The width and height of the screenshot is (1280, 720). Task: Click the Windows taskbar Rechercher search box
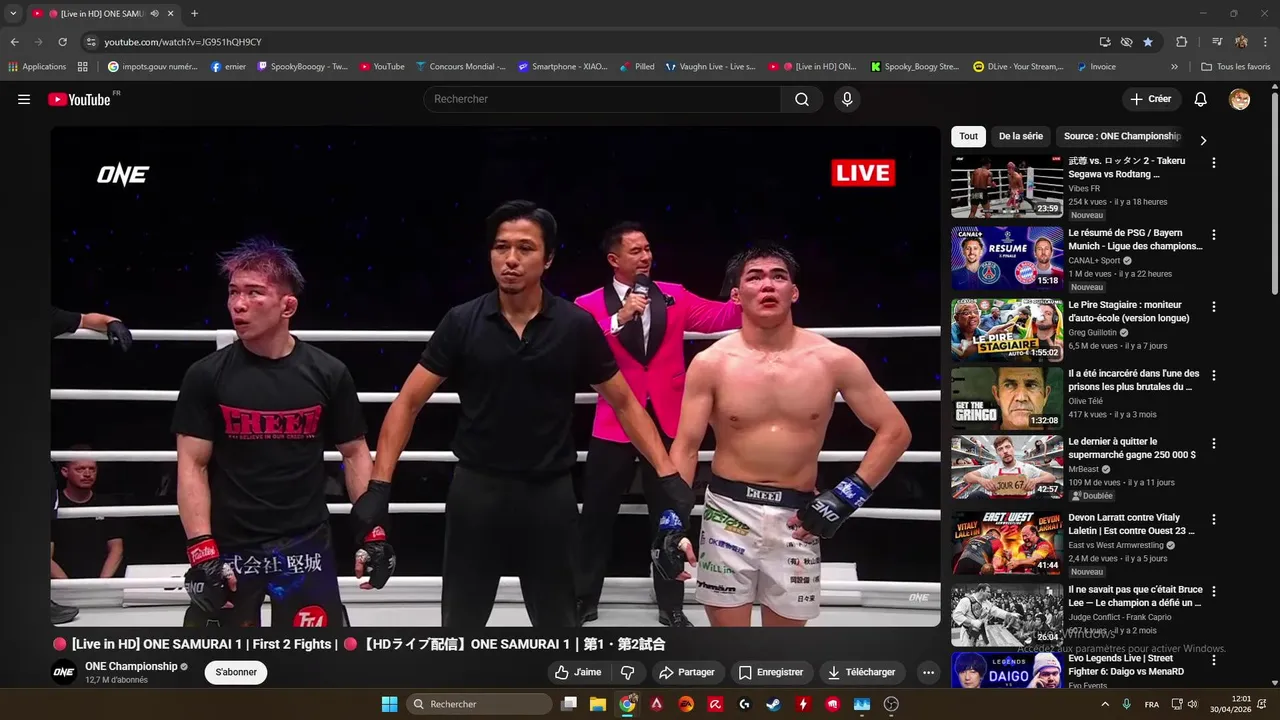point(479,704)
